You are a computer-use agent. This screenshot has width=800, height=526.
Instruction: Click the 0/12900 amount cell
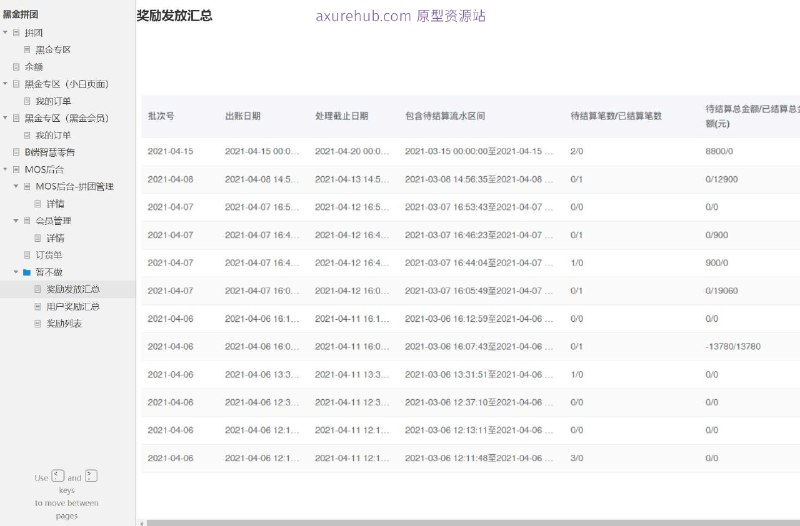point(721,179)
